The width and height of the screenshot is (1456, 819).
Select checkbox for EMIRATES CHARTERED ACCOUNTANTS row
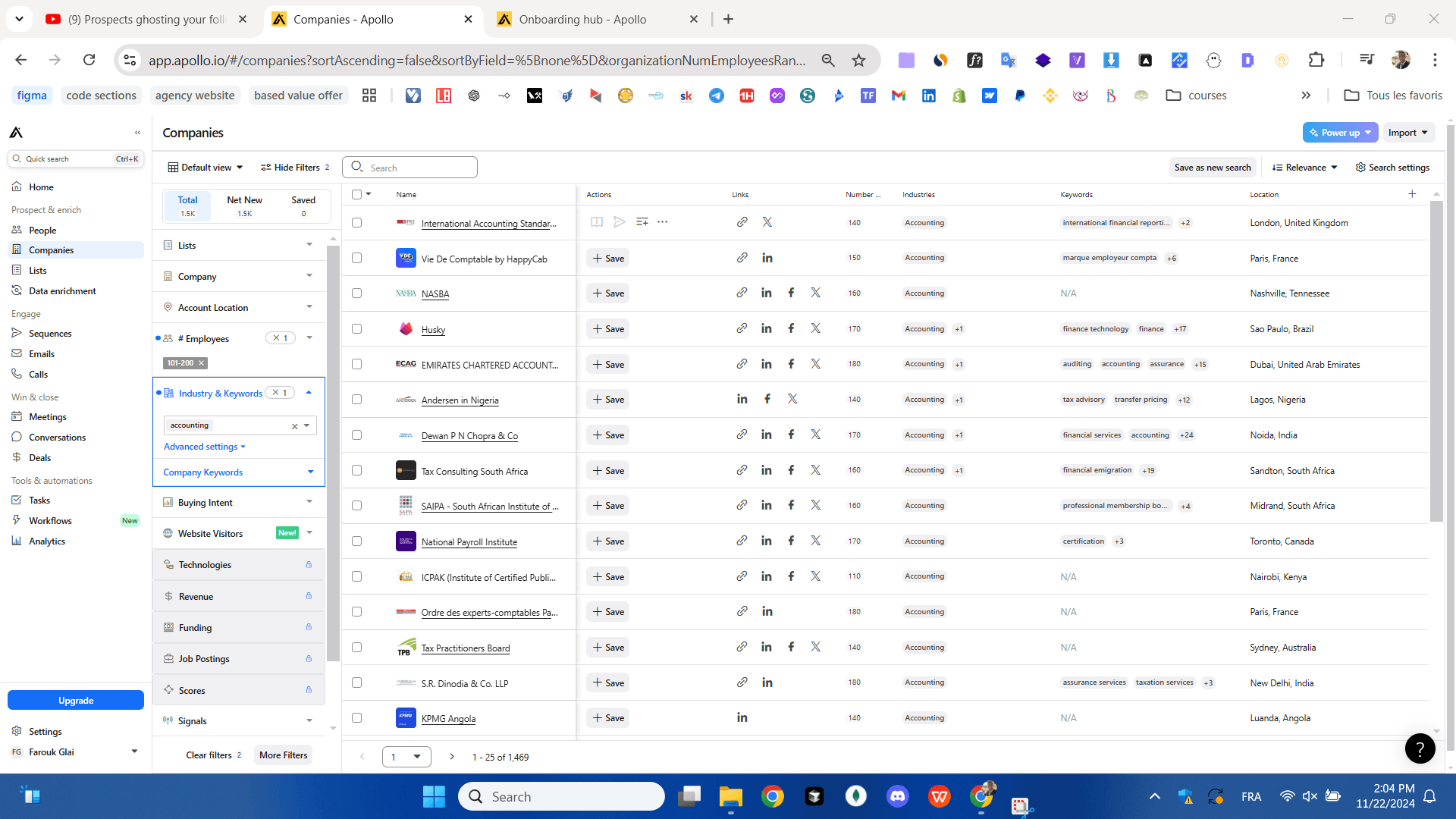tap(356, 364)
